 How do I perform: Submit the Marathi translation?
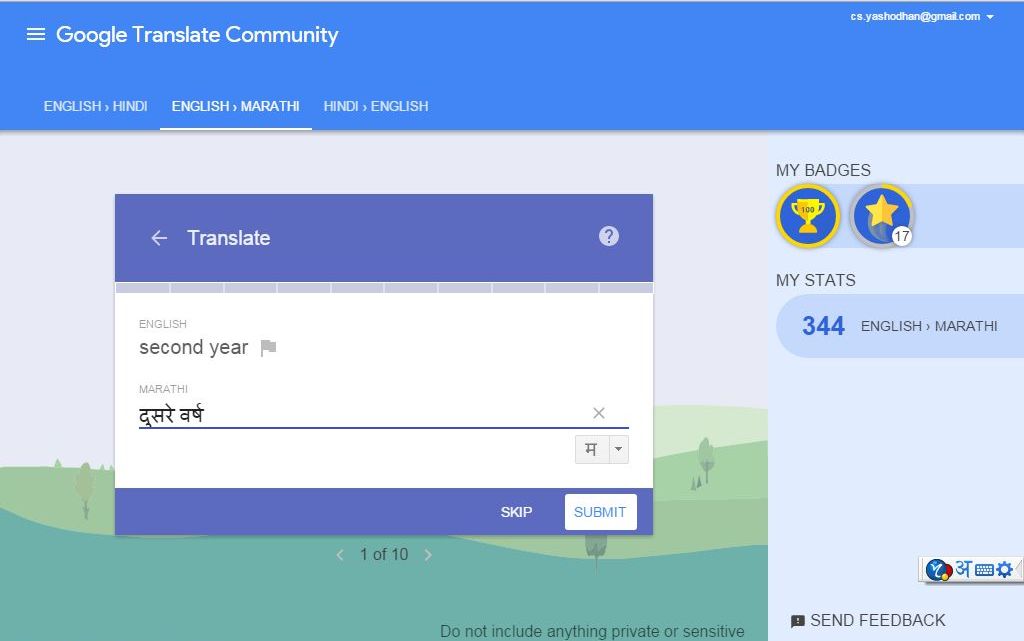point(600,512)
